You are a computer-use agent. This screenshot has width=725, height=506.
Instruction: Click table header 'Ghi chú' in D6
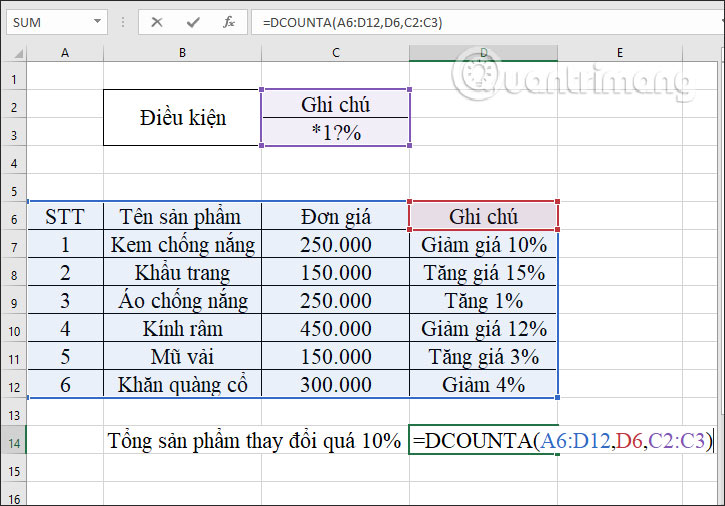(x=483, y=216)
